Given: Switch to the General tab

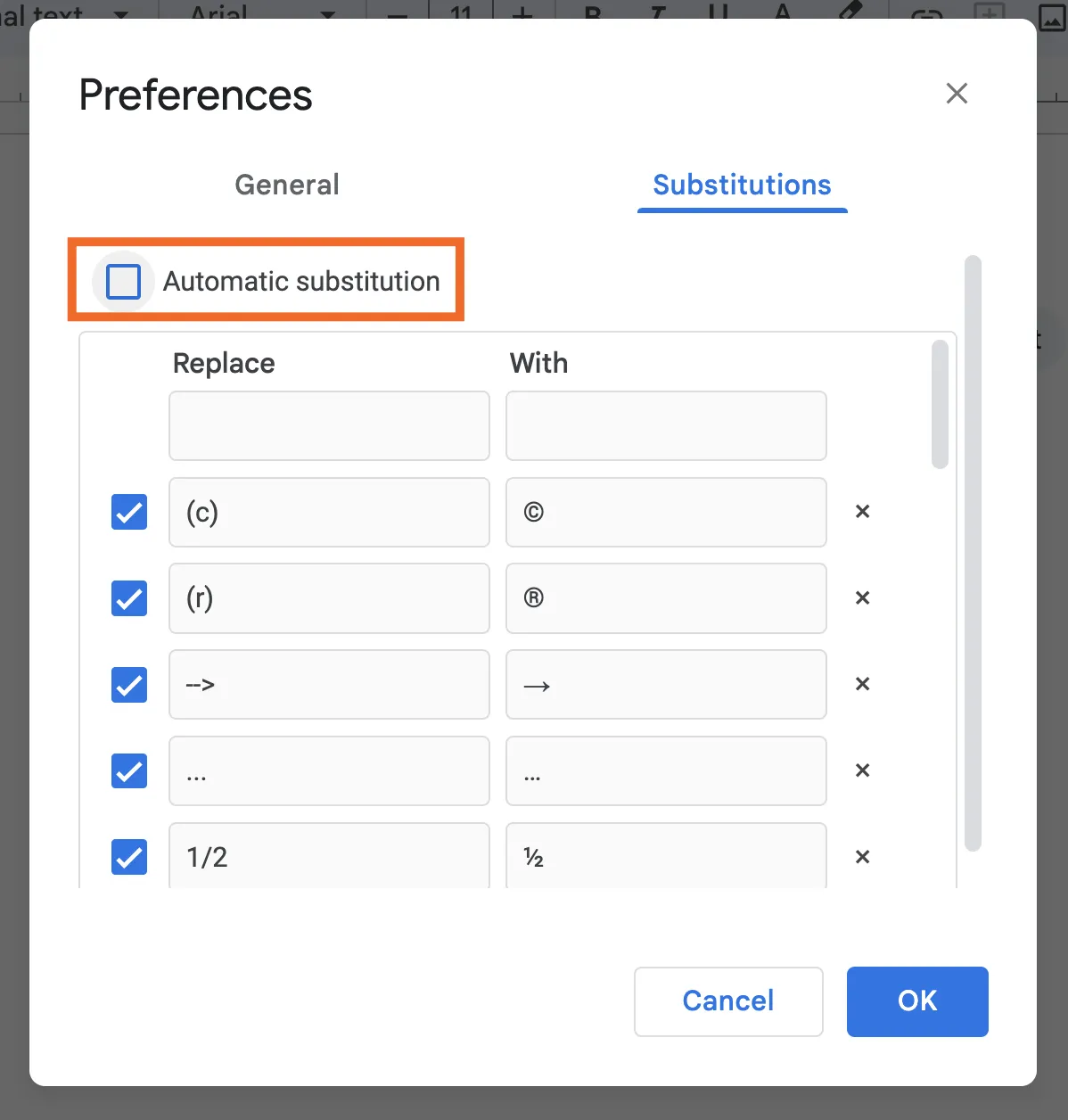Looking at the screenshot, I should click(286, 185).
